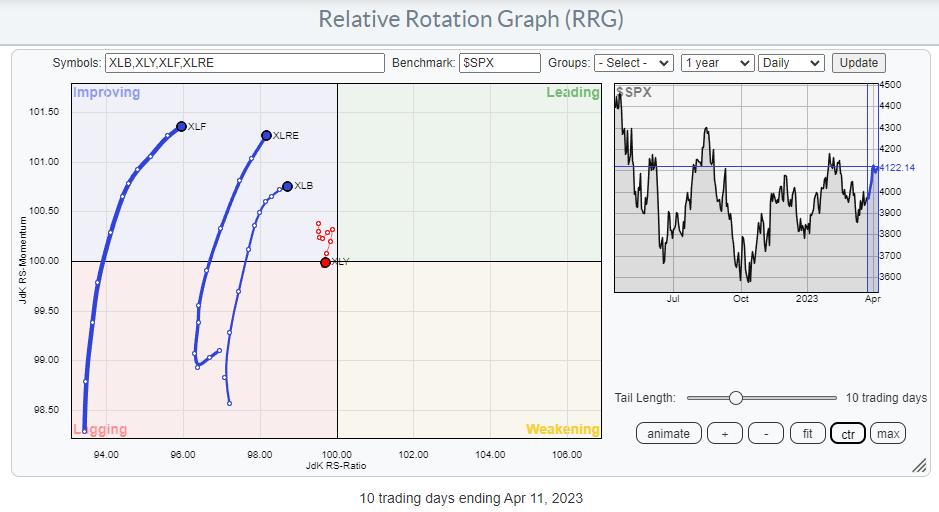Click the resize grip at panel corner
Screen dimensions: 939x512
tap(918, 466)
